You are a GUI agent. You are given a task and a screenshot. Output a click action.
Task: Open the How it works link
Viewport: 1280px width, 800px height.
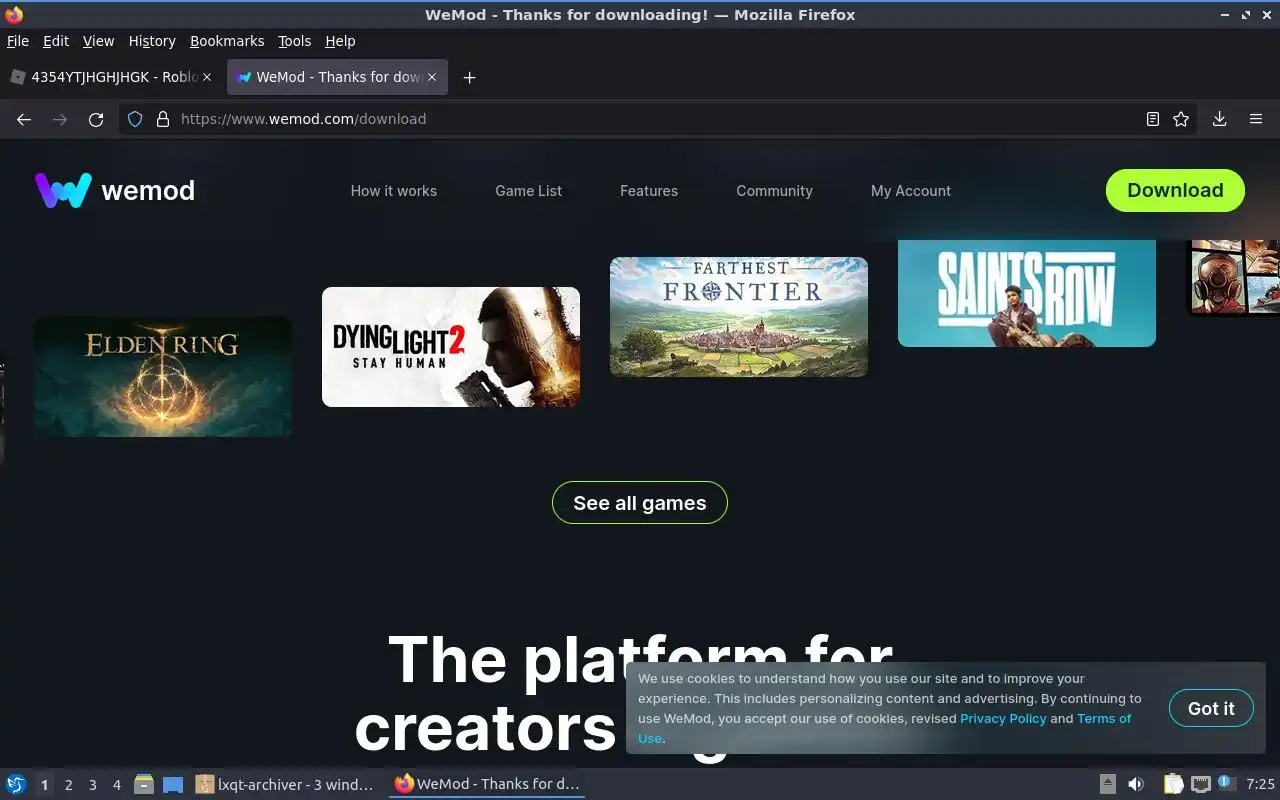point(394,191)
